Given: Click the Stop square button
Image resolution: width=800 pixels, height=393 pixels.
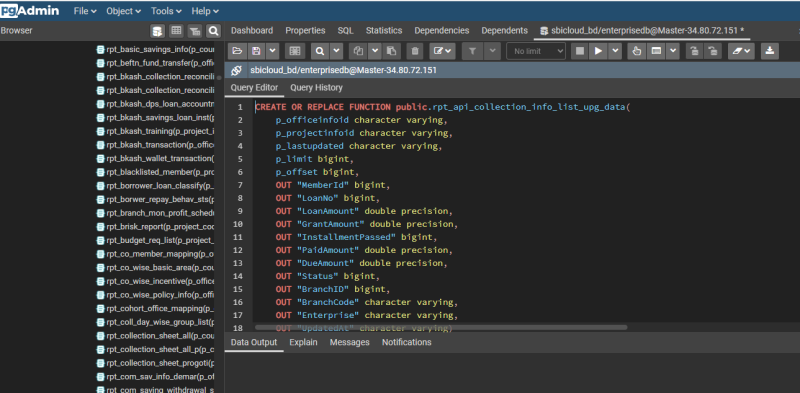Looking at the screenshot, I should point(580,51).
